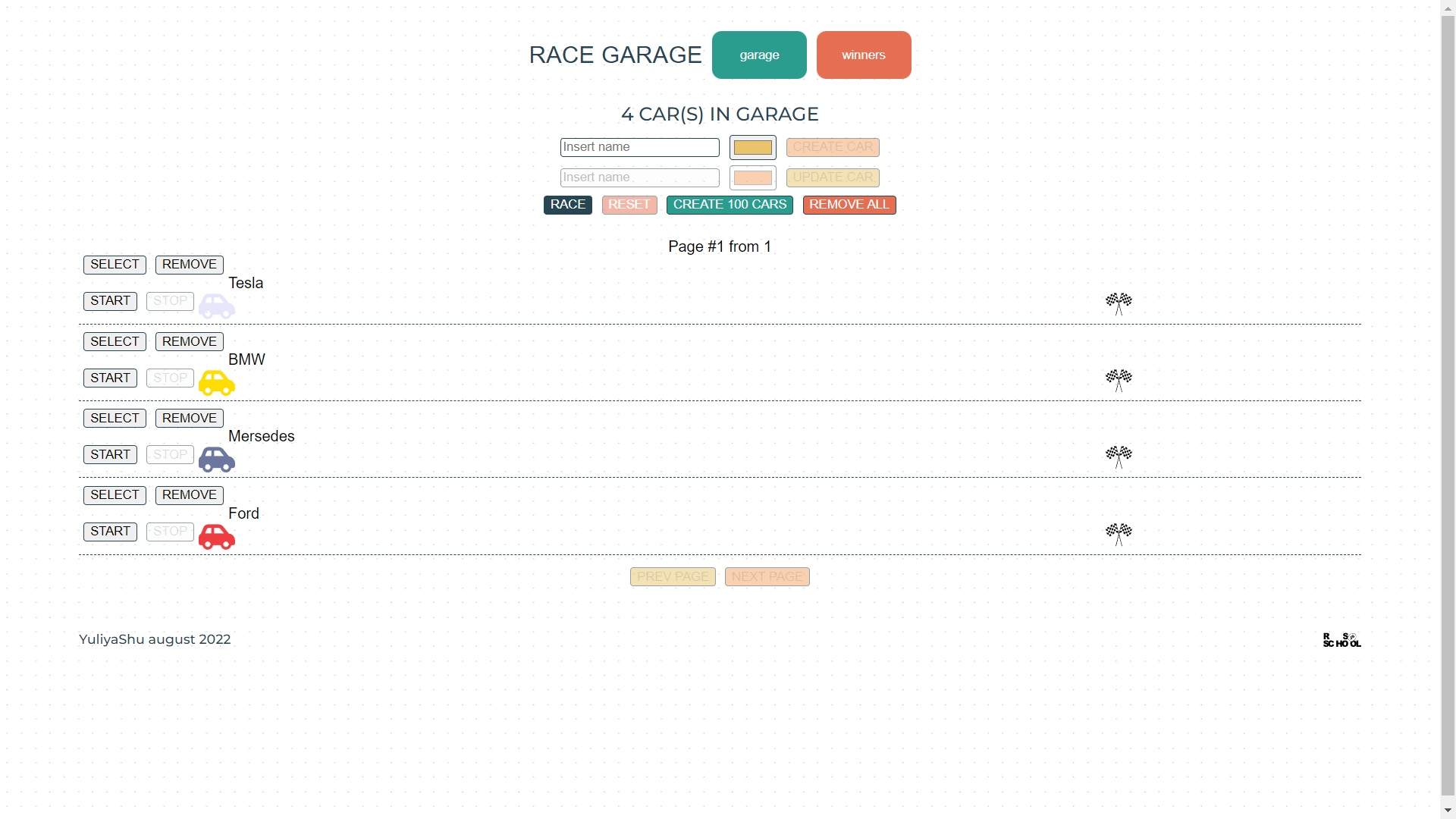Open the update-car color picker
1456x819 pixels.
coord(753,178)
